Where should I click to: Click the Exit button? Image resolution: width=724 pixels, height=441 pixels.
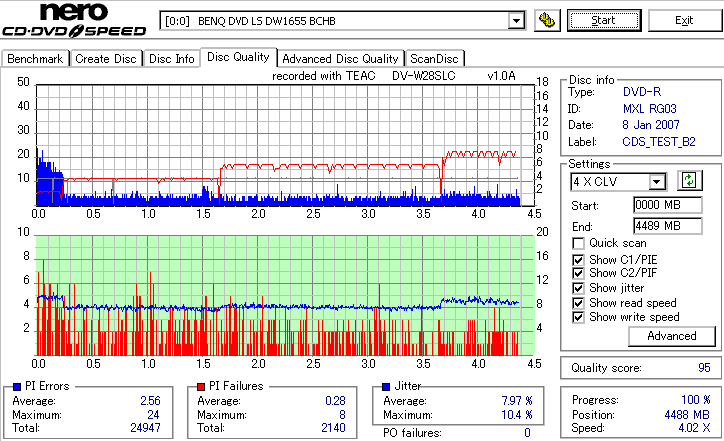[x=684, y=20]
